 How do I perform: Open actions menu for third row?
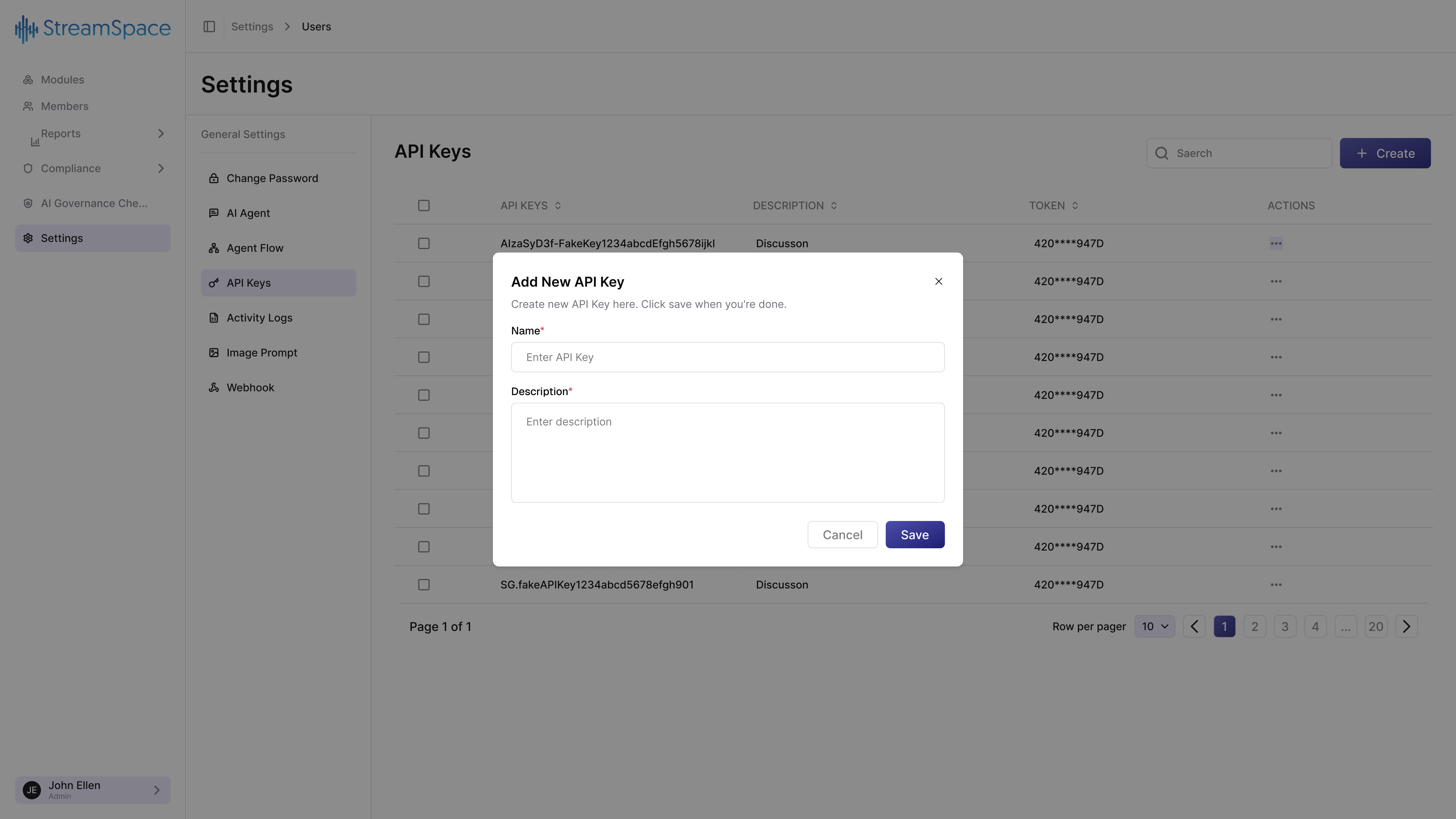coord(1276,319)
